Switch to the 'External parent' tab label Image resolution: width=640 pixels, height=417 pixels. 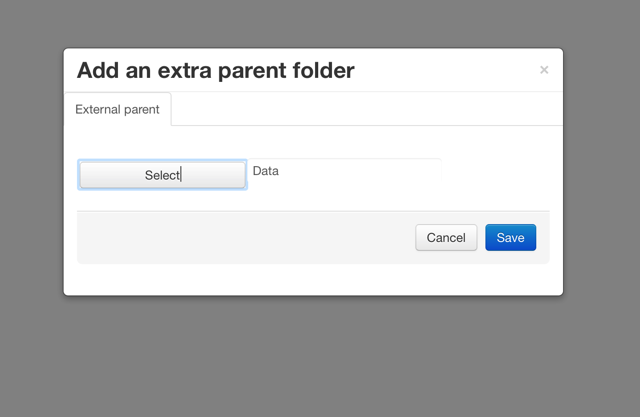pos(118,109)
